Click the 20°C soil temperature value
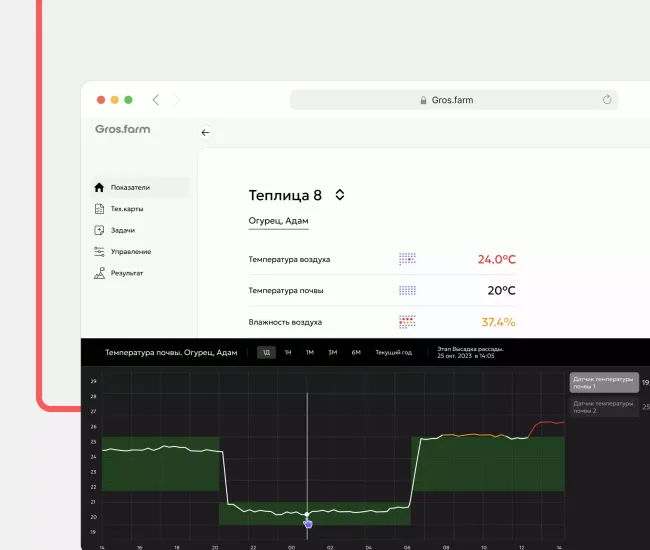Screen dimensions: 650x550 coord(502,291)
